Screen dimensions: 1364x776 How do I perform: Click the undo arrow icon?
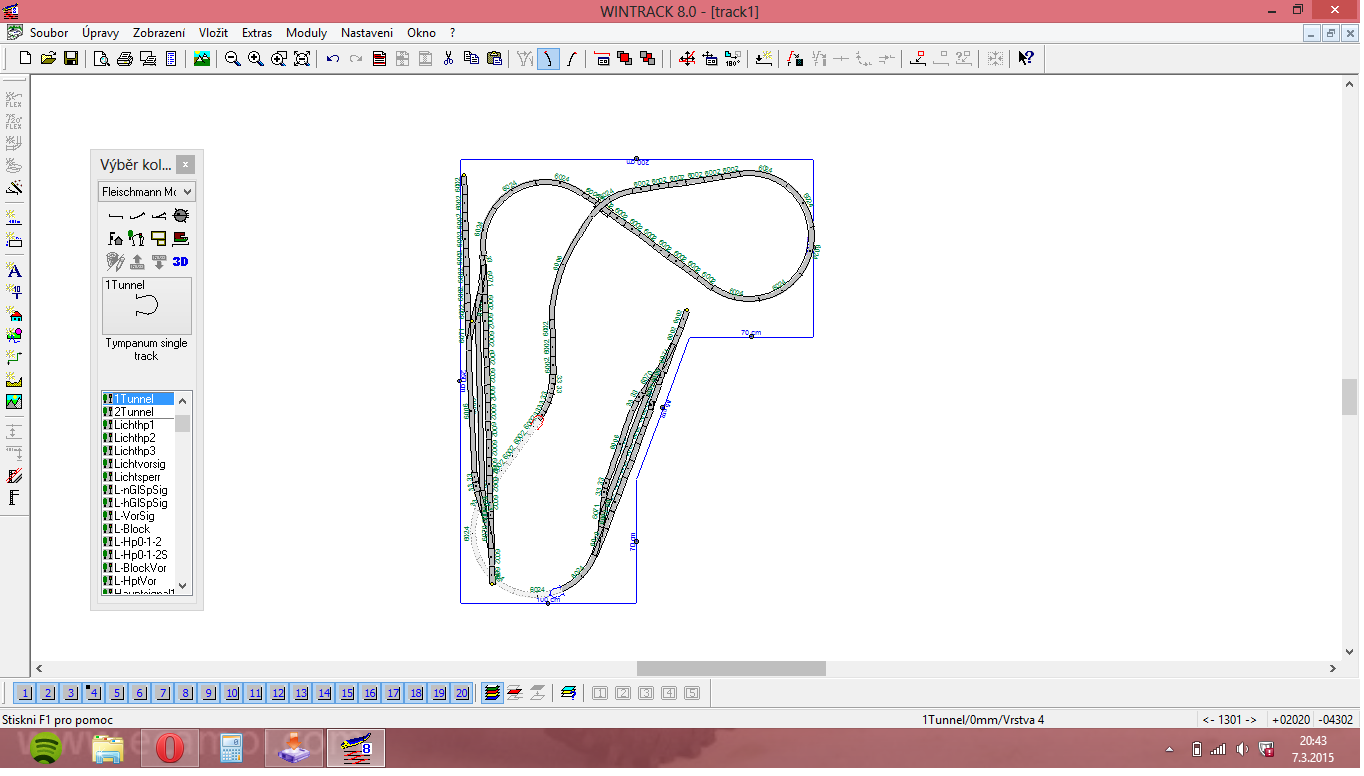(333, 59)
